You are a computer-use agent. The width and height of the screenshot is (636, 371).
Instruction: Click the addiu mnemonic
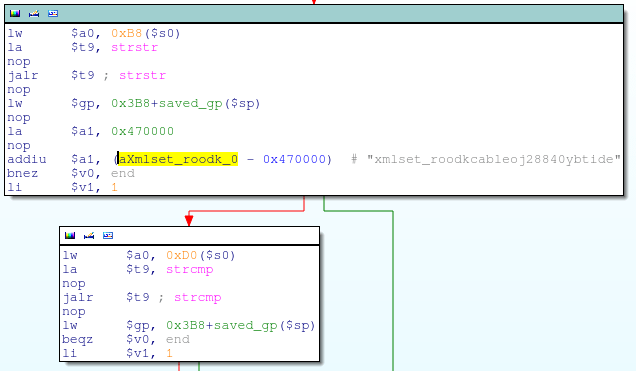(27, 159)
